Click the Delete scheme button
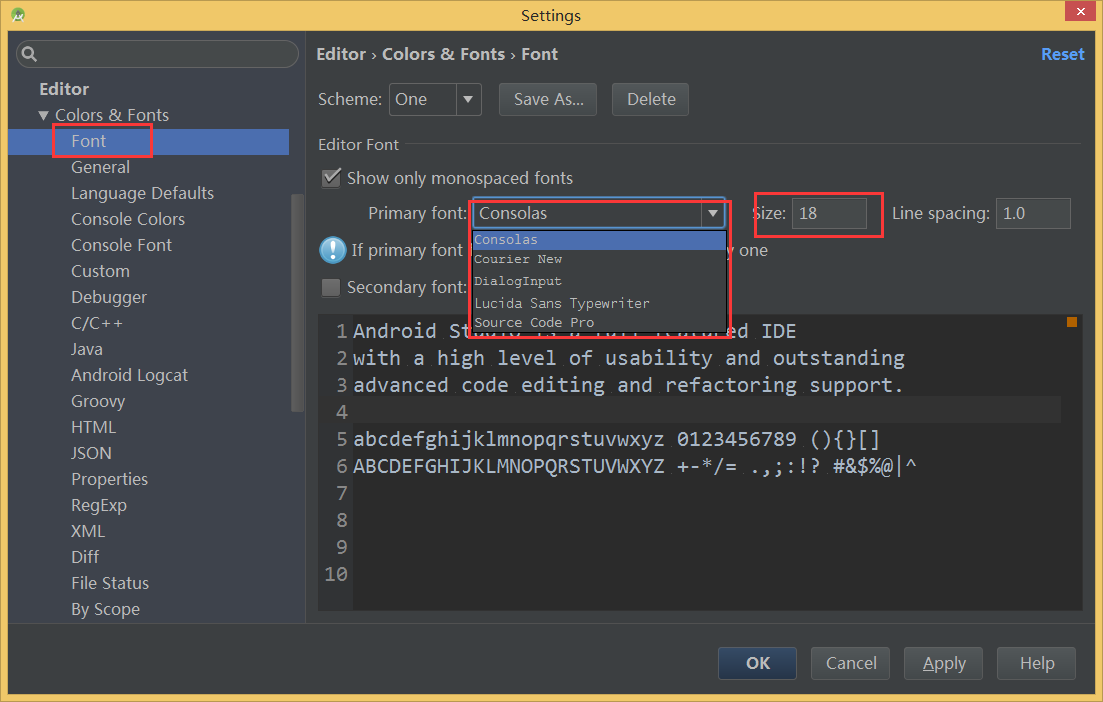 coord(651,99)
